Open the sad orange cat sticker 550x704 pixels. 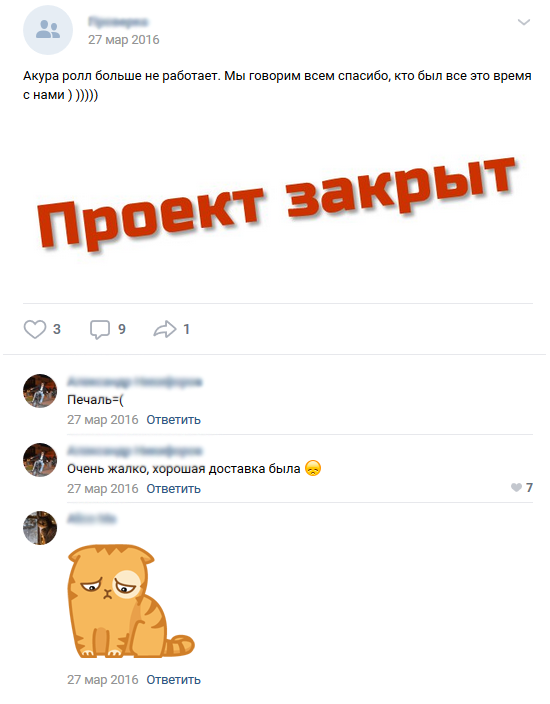point(131,602)
